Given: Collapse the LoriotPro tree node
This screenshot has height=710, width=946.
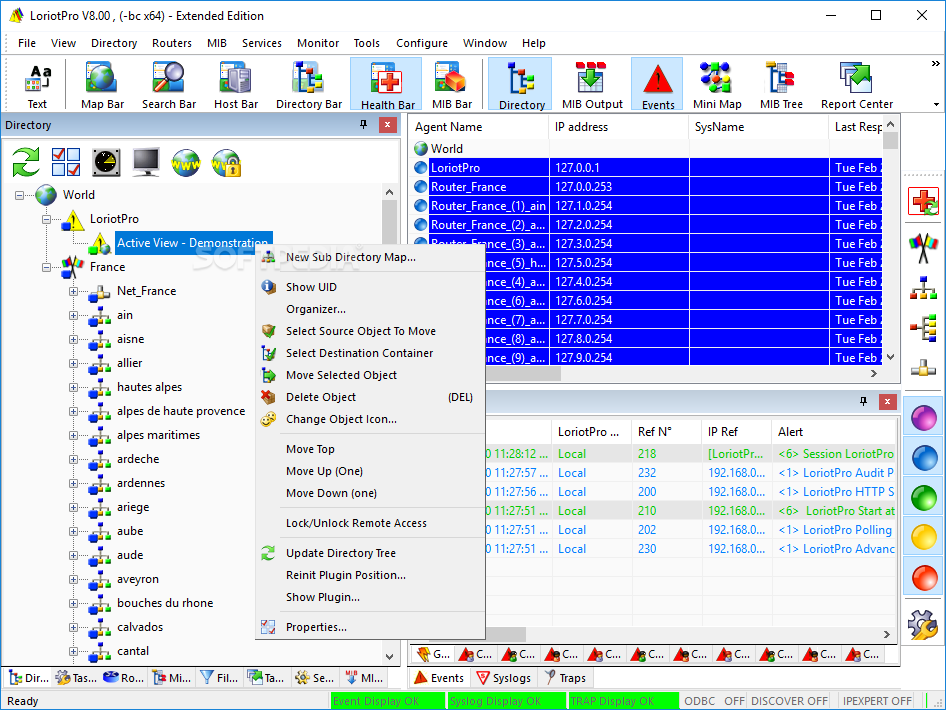Looking at the screenshot, I should click(x=46, y=219).
